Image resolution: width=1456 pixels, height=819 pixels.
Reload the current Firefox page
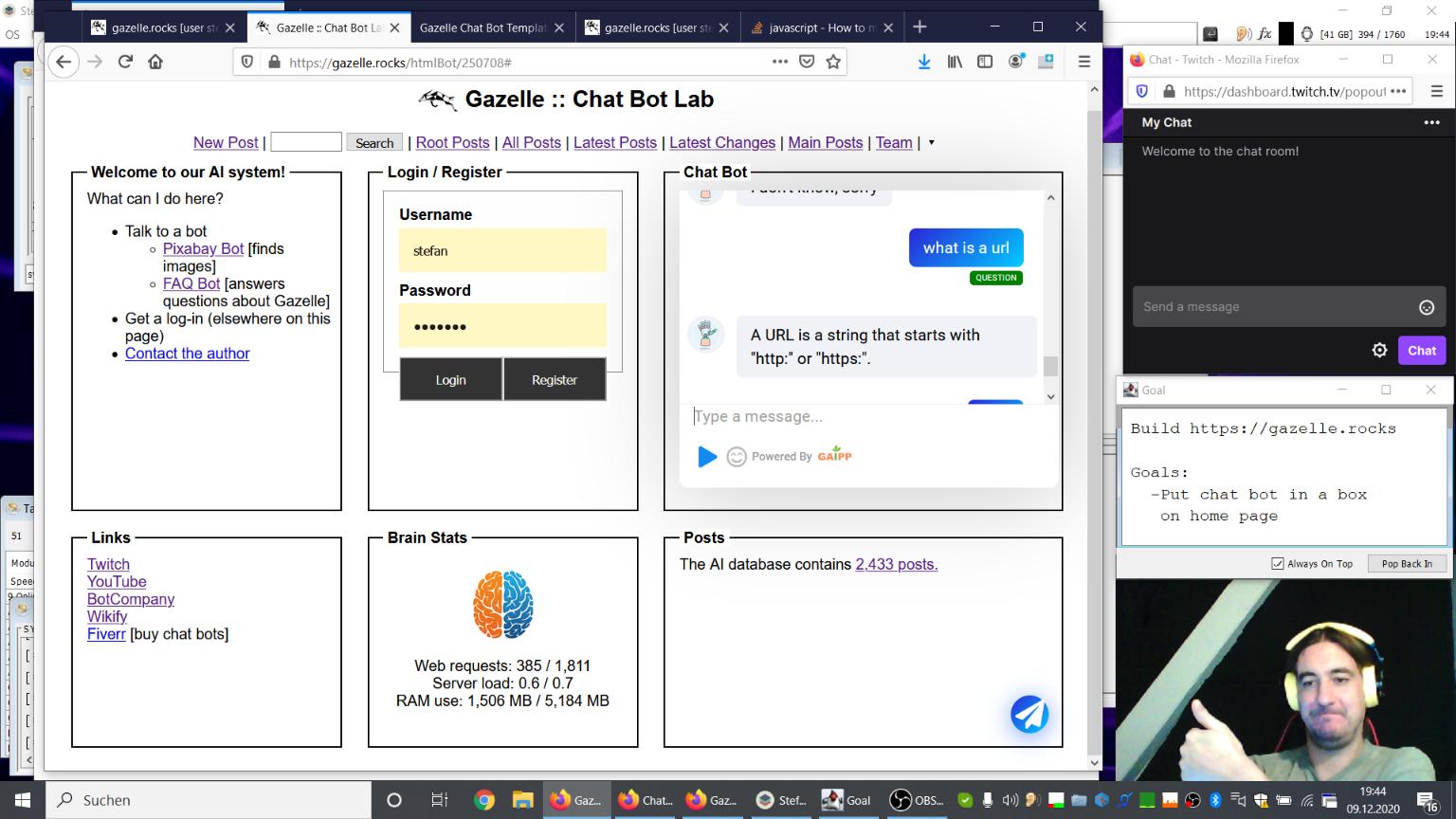(125, 62)
